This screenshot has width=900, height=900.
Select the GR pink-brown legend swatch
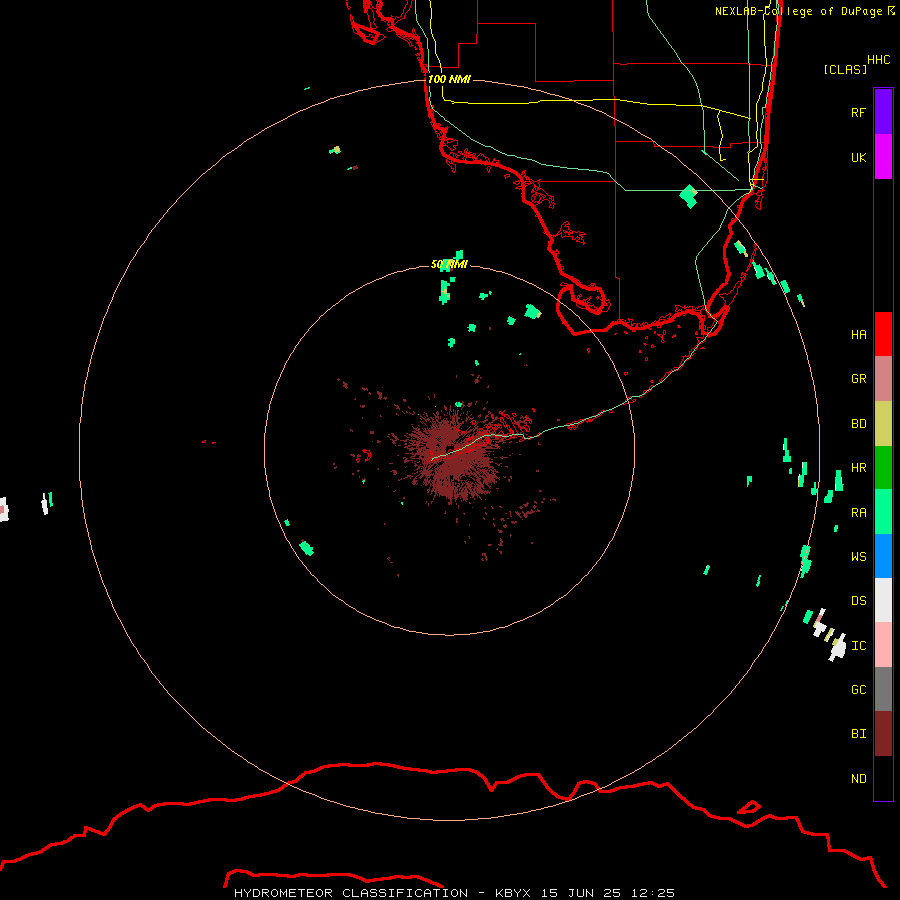[x=883, y=379]
